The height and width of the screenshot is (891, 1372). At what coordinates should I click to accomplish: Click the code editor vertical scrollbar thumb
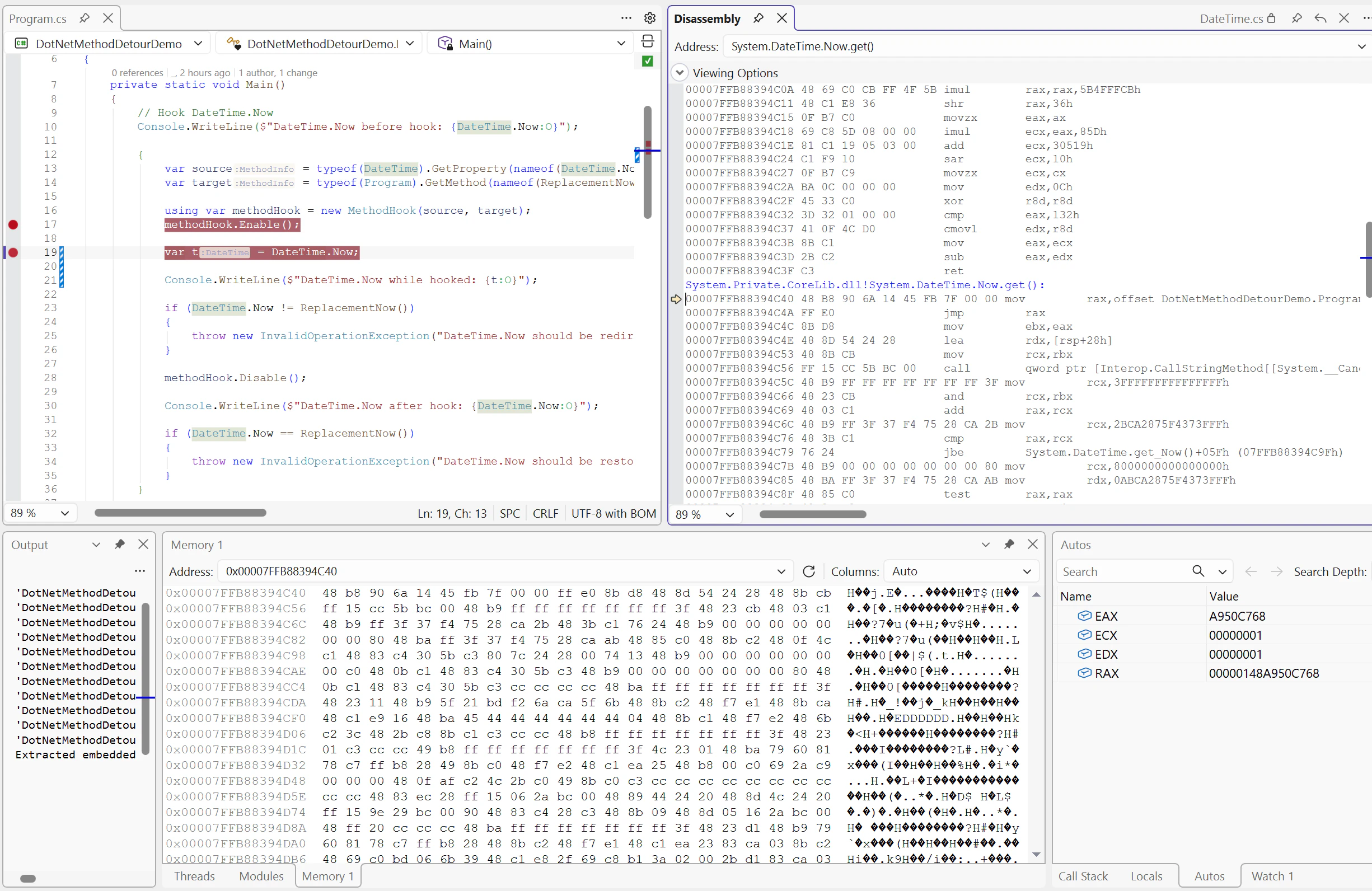tap(648, 162)
